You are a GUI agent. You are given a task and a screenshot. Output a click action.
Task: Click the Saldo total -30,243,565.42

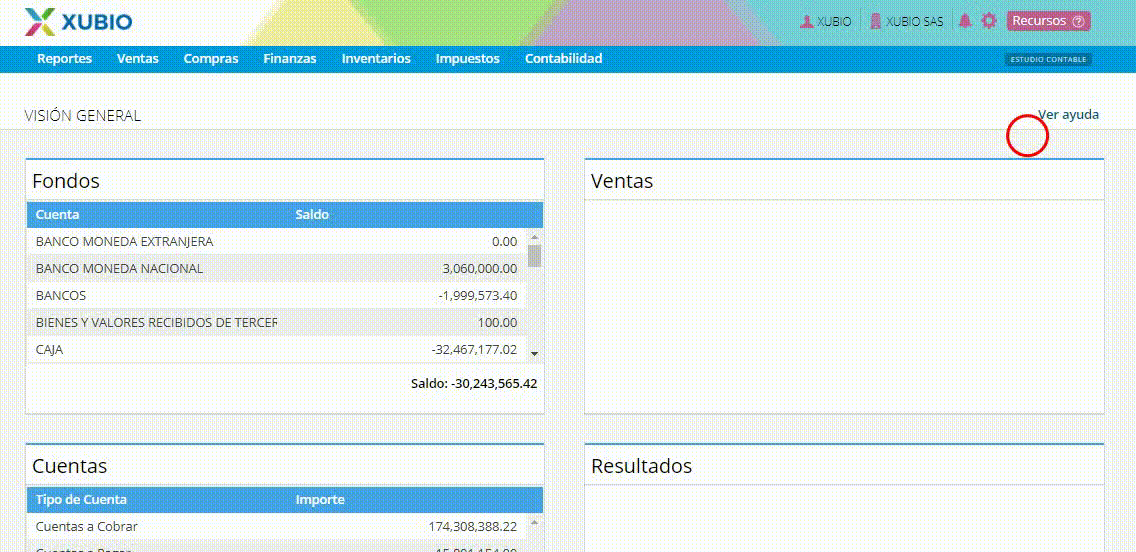474,383
